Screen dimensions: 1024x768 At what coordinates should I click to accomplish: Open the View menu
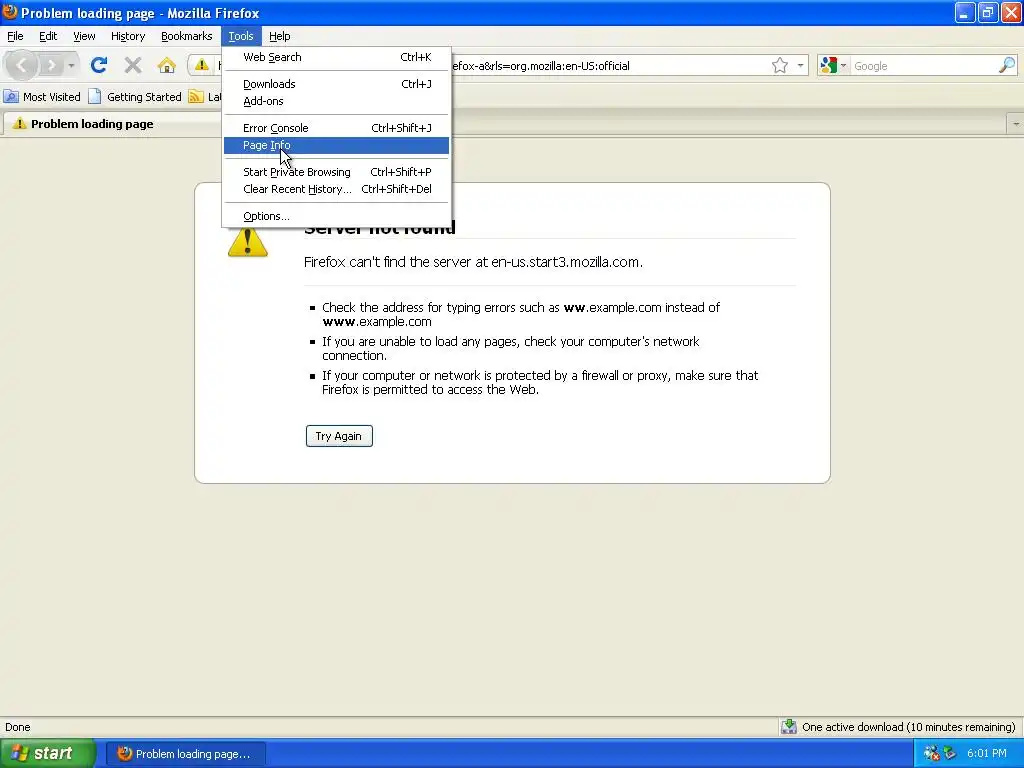(x=84, y=36)
